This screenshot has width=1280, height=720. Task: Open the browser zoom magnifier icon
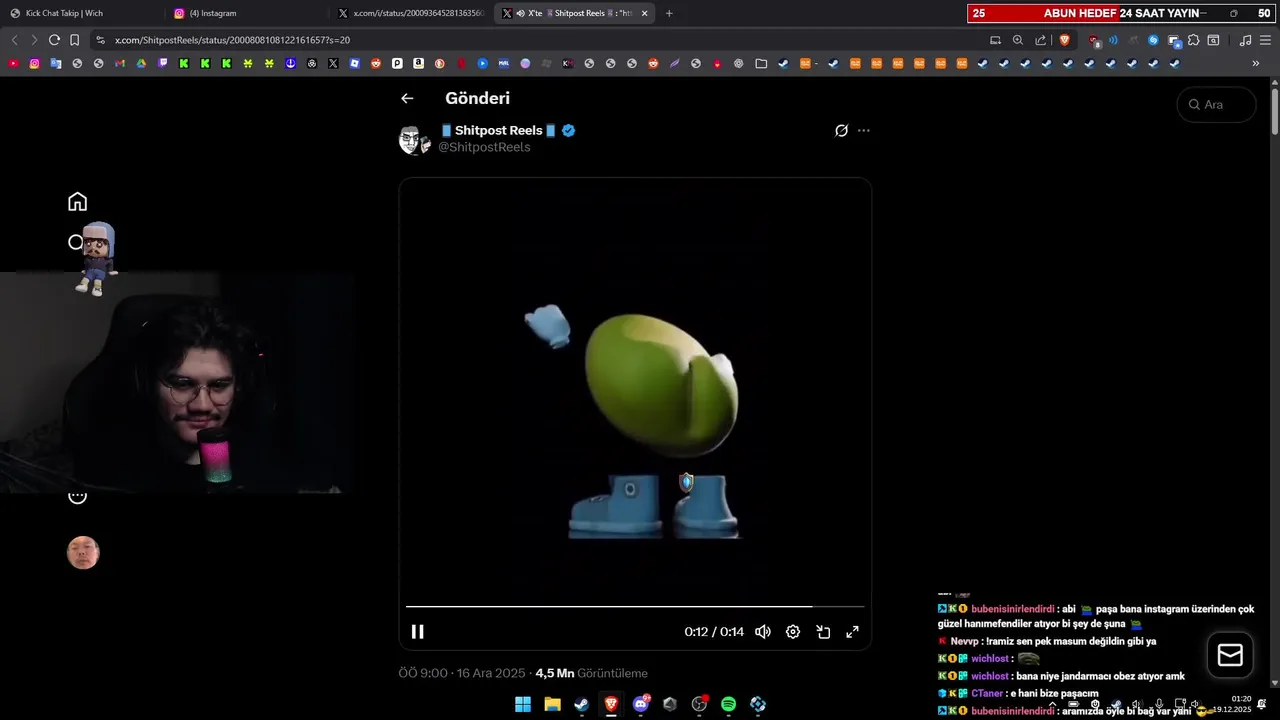(1018, 40)
